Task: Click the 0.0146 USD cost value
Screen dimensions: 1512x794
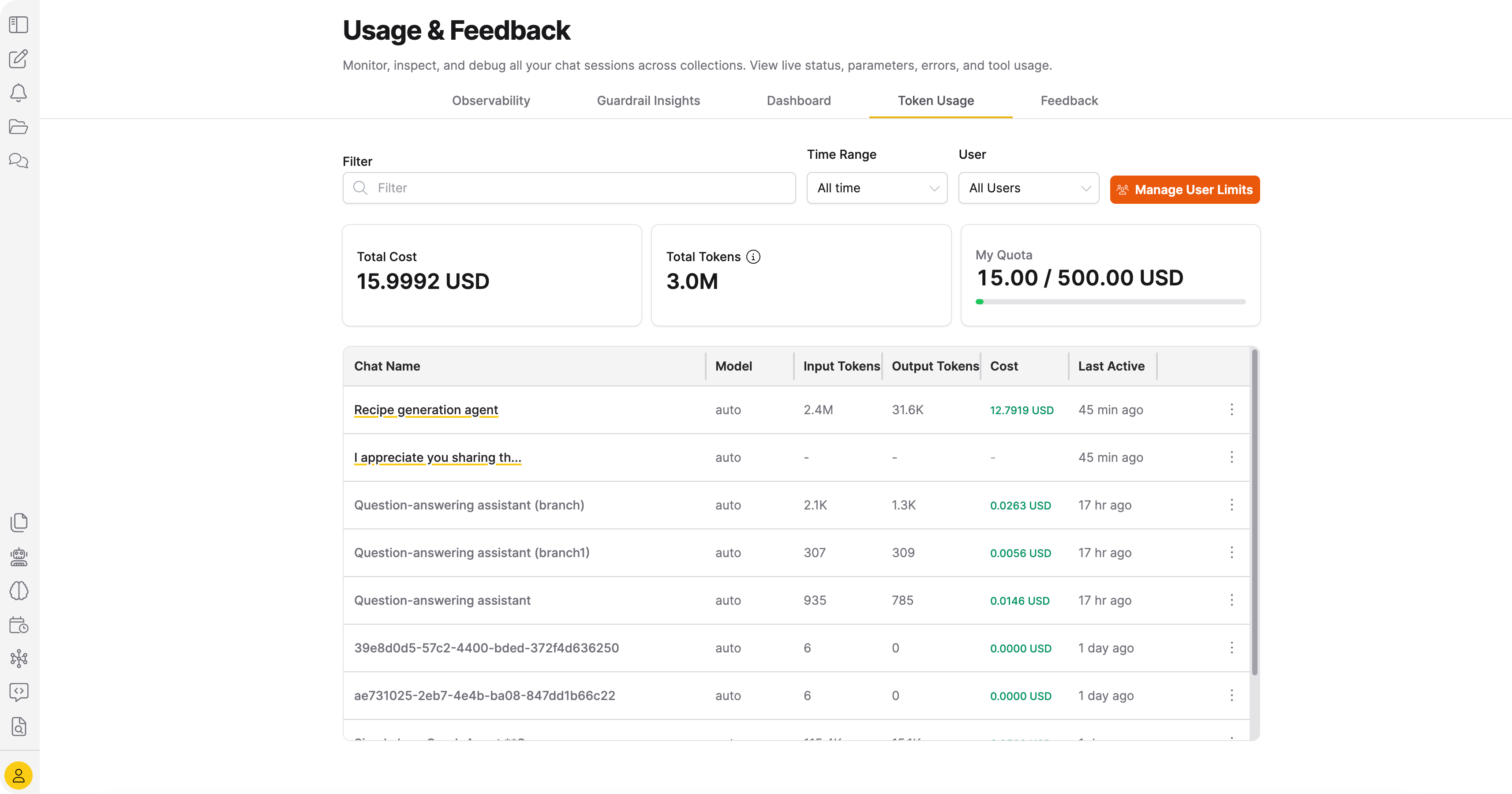Action: [1020, 600]
